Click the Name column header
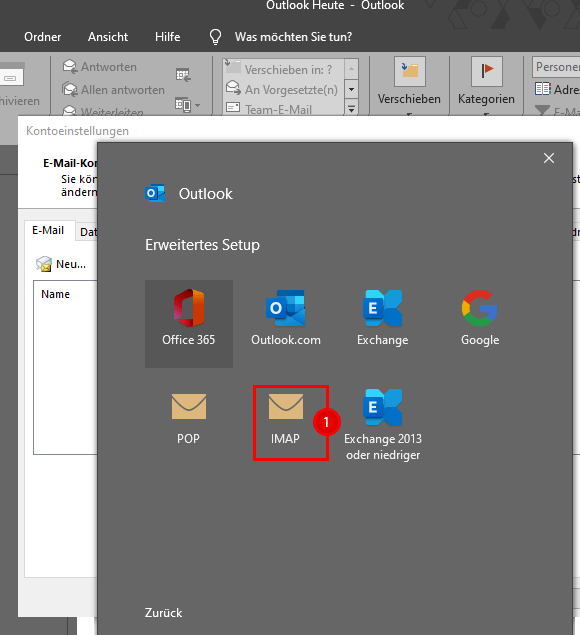The width and height of the screenshot is (580, 635). (x=55, y=294)
